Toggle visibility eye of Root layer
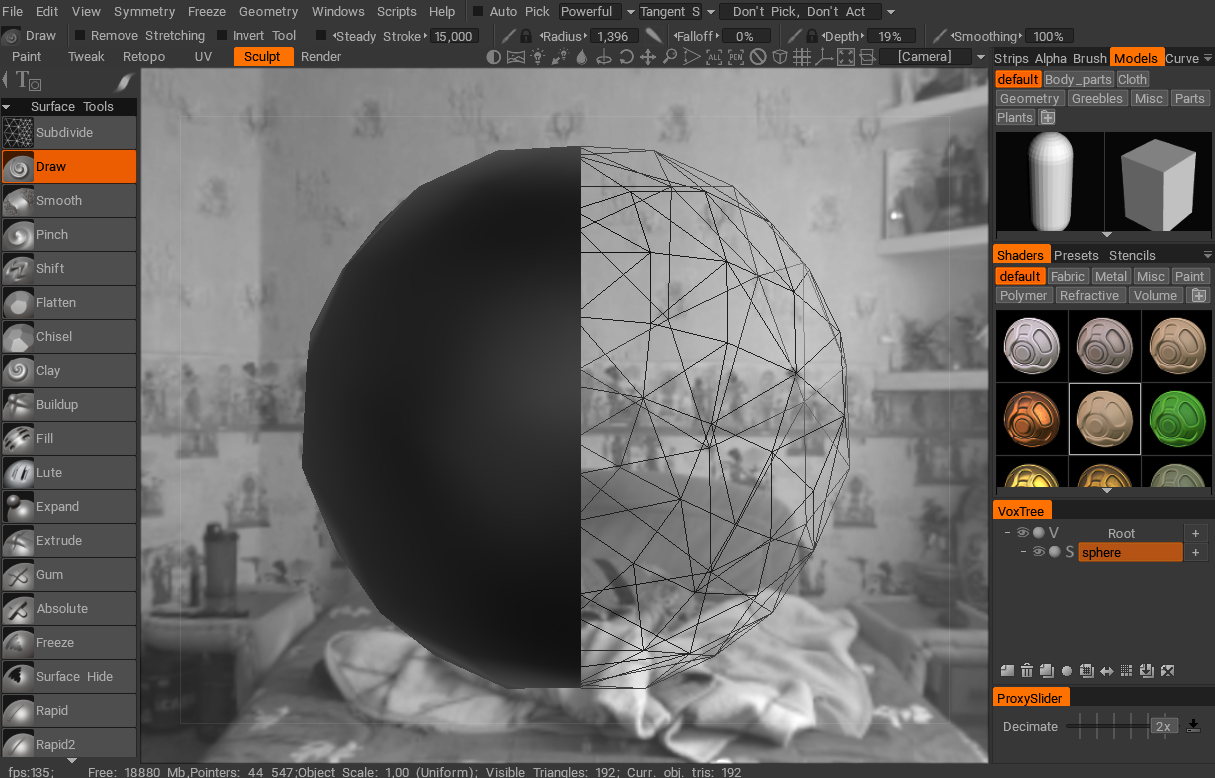 pyautogui.click(x=1023, y=533)
